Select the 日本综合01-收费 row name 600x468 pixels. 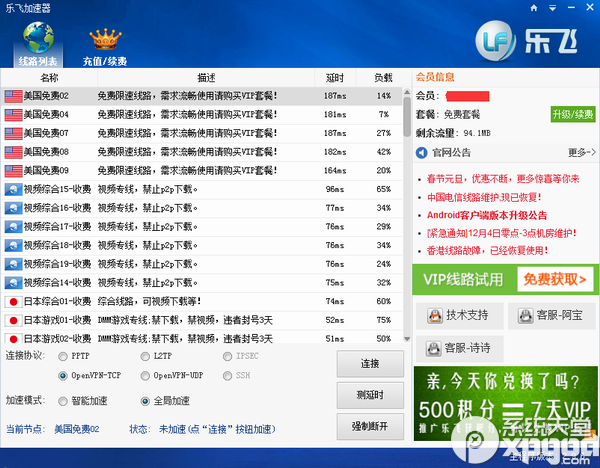point(57,302)
